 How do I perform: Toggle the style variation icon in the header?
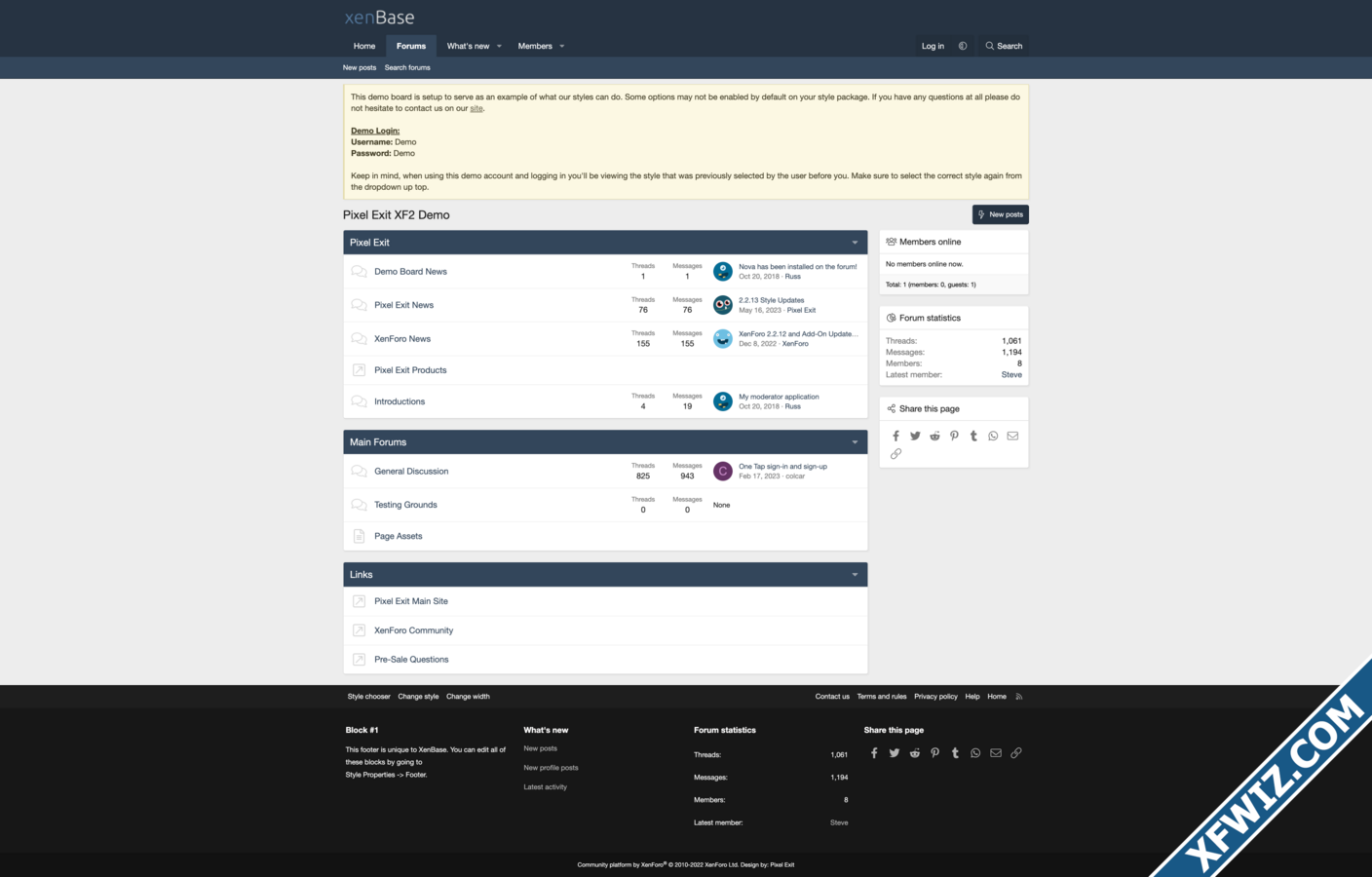[x=963, y=46]
